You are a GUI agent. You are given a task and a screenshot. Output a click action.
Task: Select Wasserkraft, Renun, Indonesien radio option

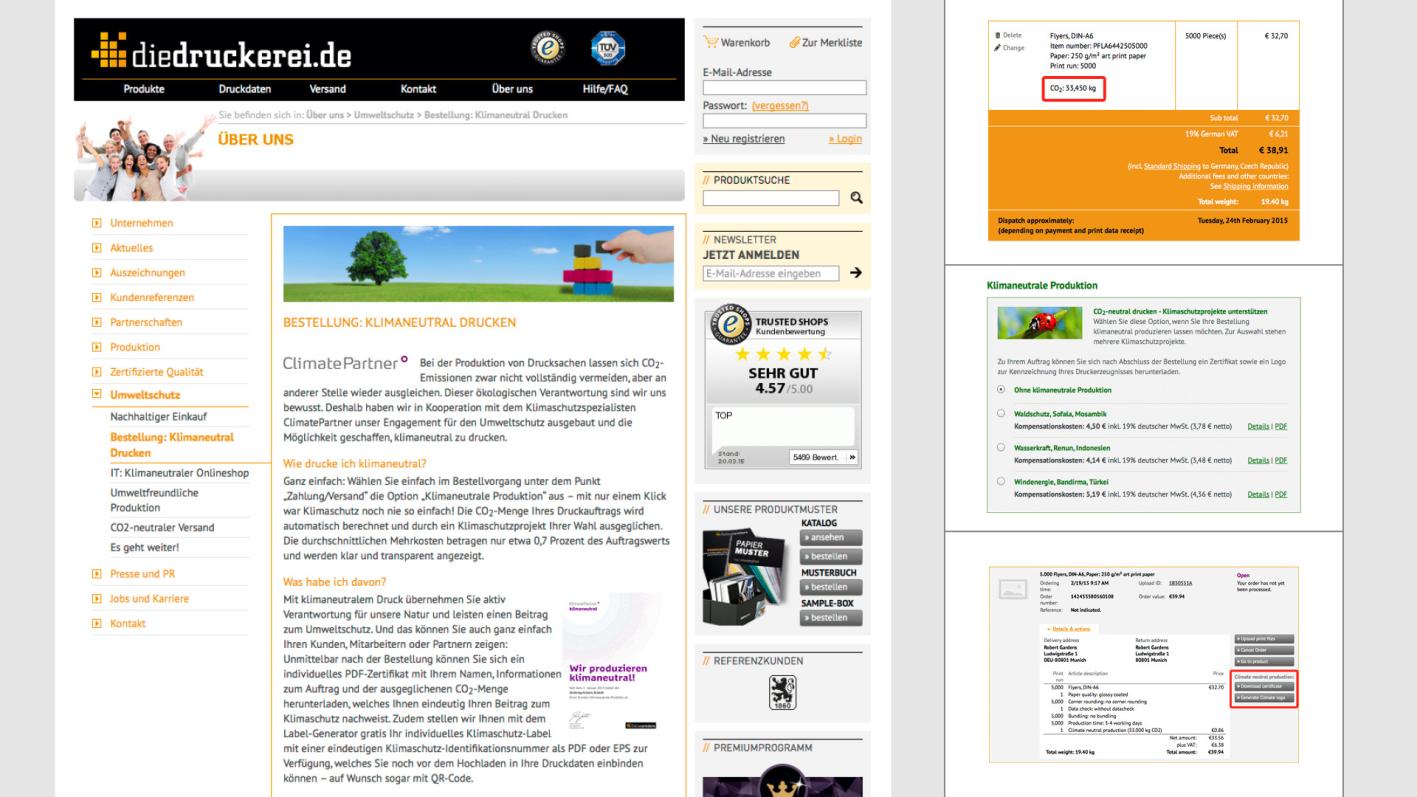click(x=1002, y=447)
